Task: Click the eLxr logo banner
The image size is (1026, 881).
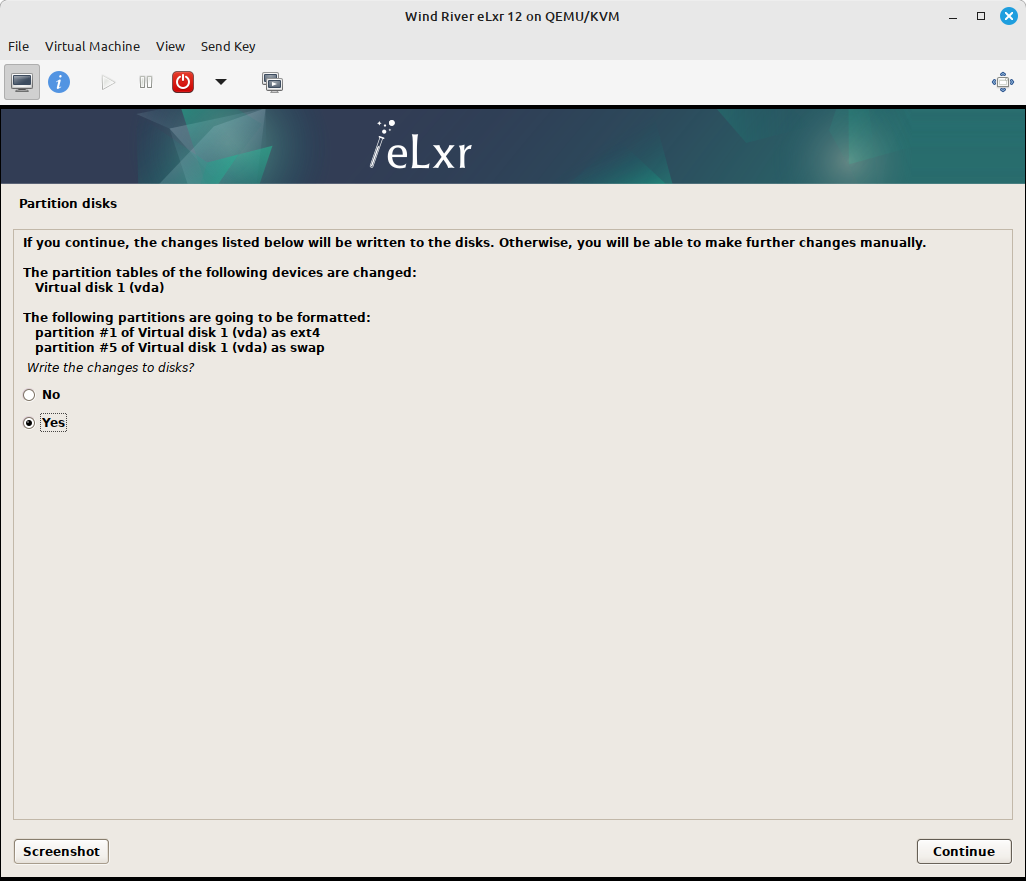Action: pos(419,145)
